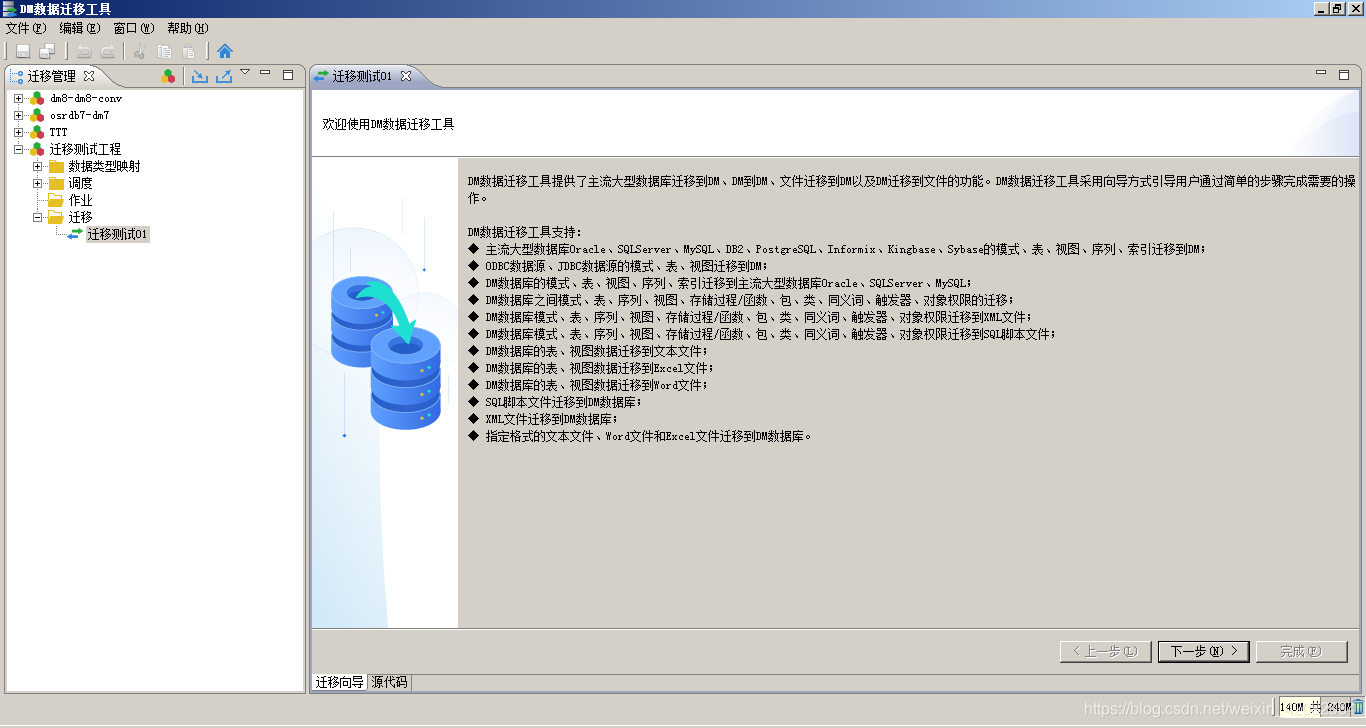The width and height of the screenshot is (1366, 728).
Task: Click the DM数据迁移工具 title bar icon
Action: point(10,8)
